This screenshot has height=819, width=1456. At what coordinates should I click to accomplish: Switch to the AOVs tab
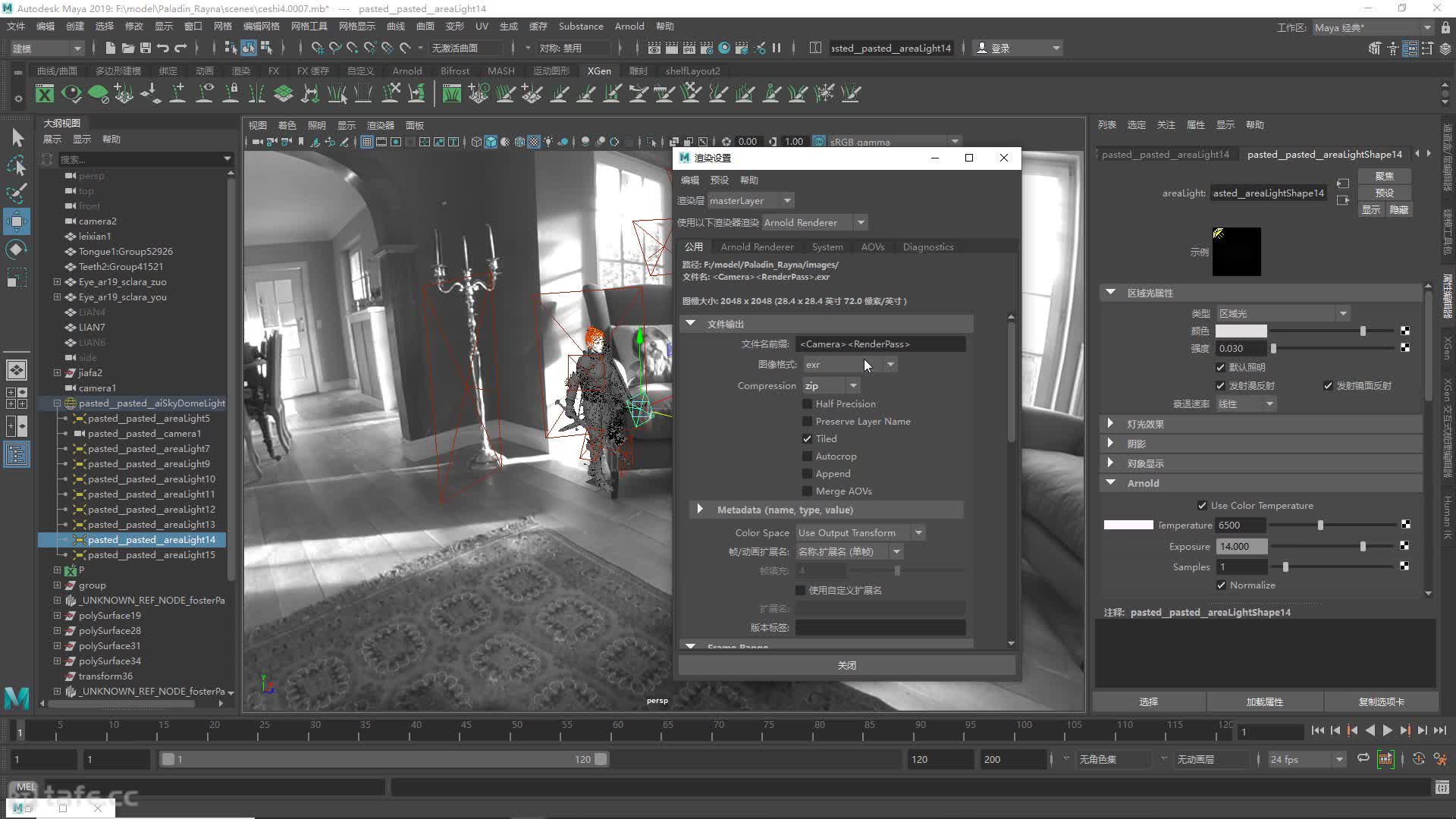872,247
